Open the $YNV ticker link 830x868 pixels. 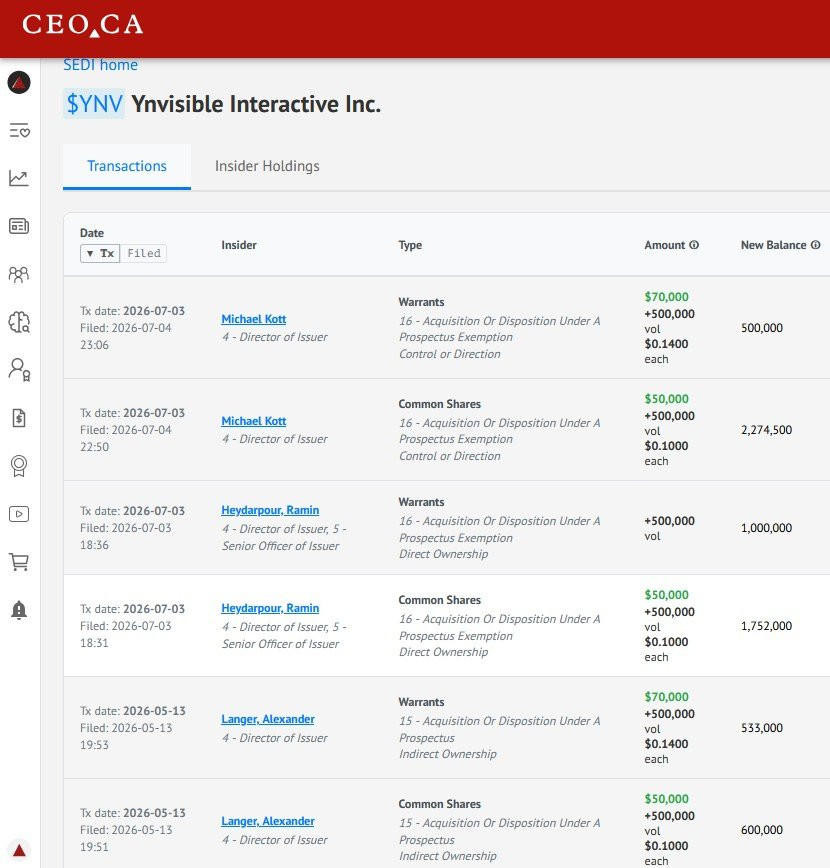[94, 104]
